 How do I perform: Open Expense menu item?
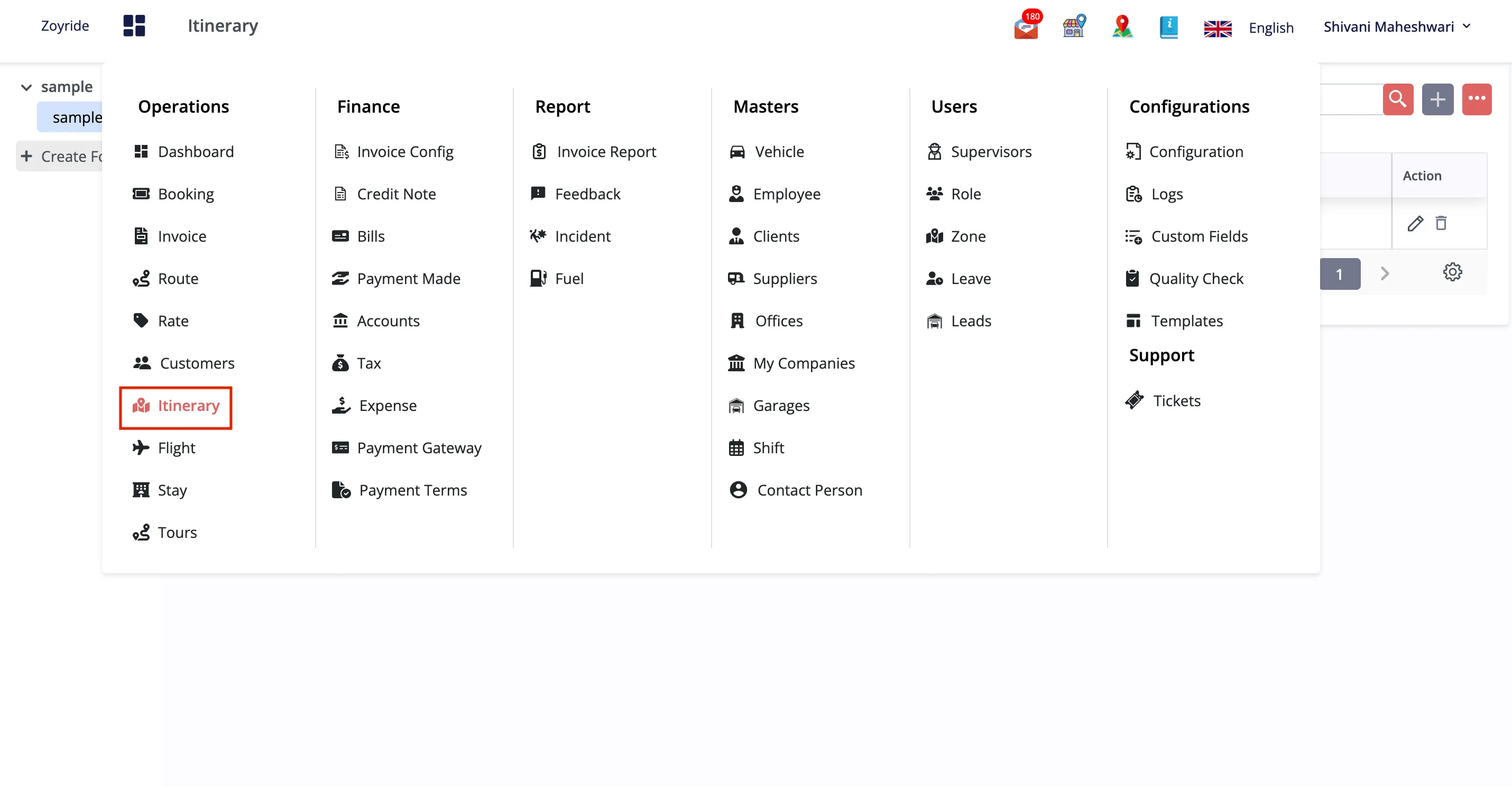(x=375, y=405)
